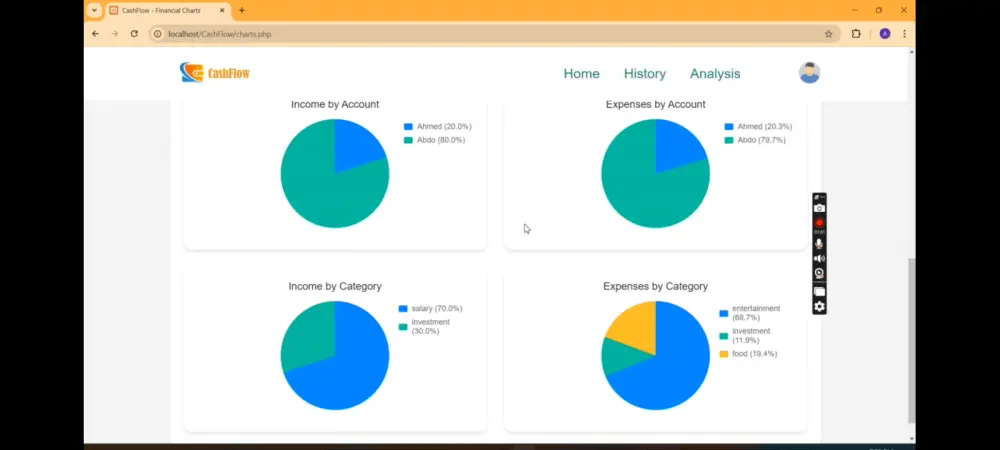The width and height of the screenshot is (1000, 450).
Task: Toggle salary (70.0%) legend entry
Action: click(x=430, y=308)
